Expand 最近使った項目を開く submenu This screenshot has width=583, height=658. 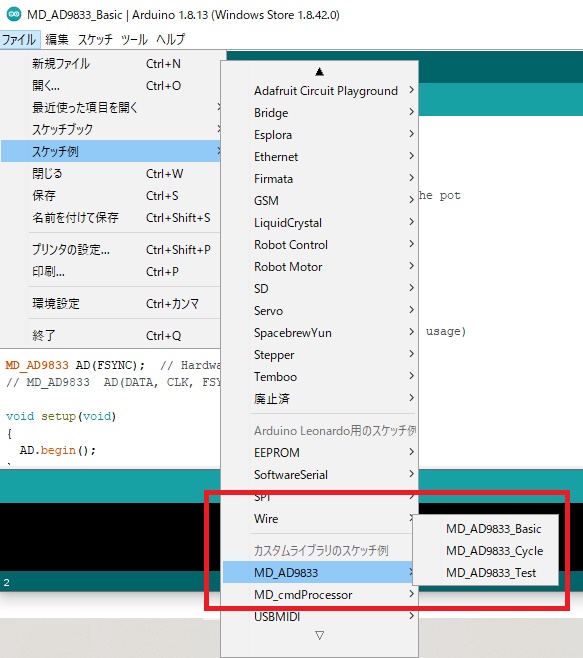tap(111, 107)
